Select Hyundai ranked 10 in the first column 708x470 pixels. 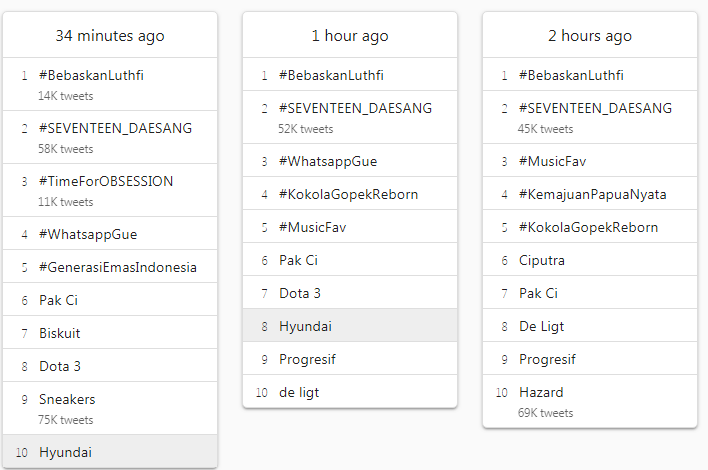pos(110,452)
